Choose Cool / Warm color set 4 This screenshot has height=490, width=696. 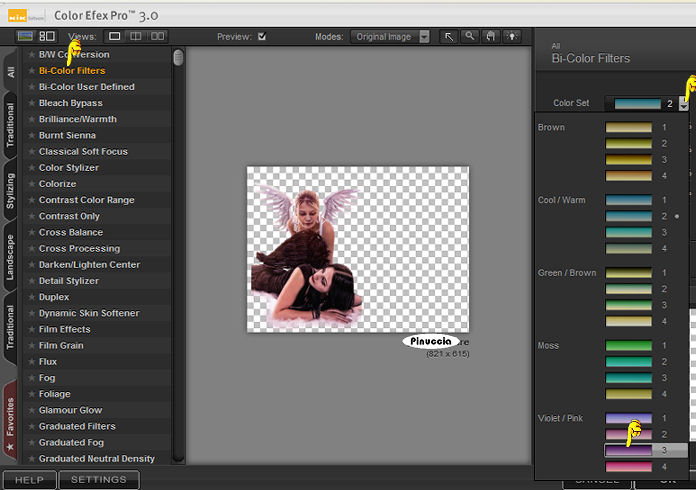pyautogui.click(x=629, y=249)
